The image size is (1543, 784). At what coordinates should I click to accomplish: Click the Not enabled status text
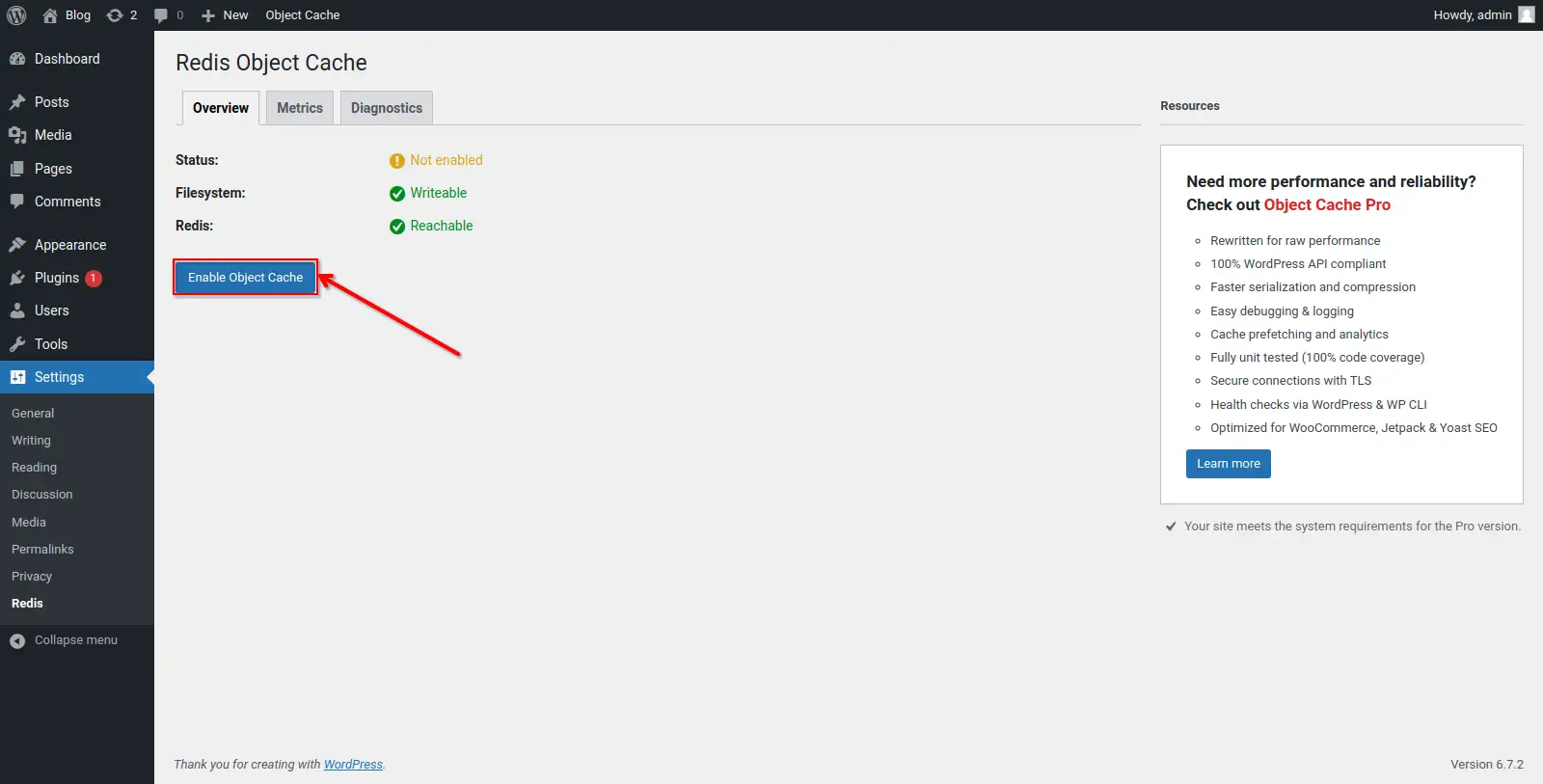(x=447, y=160)
